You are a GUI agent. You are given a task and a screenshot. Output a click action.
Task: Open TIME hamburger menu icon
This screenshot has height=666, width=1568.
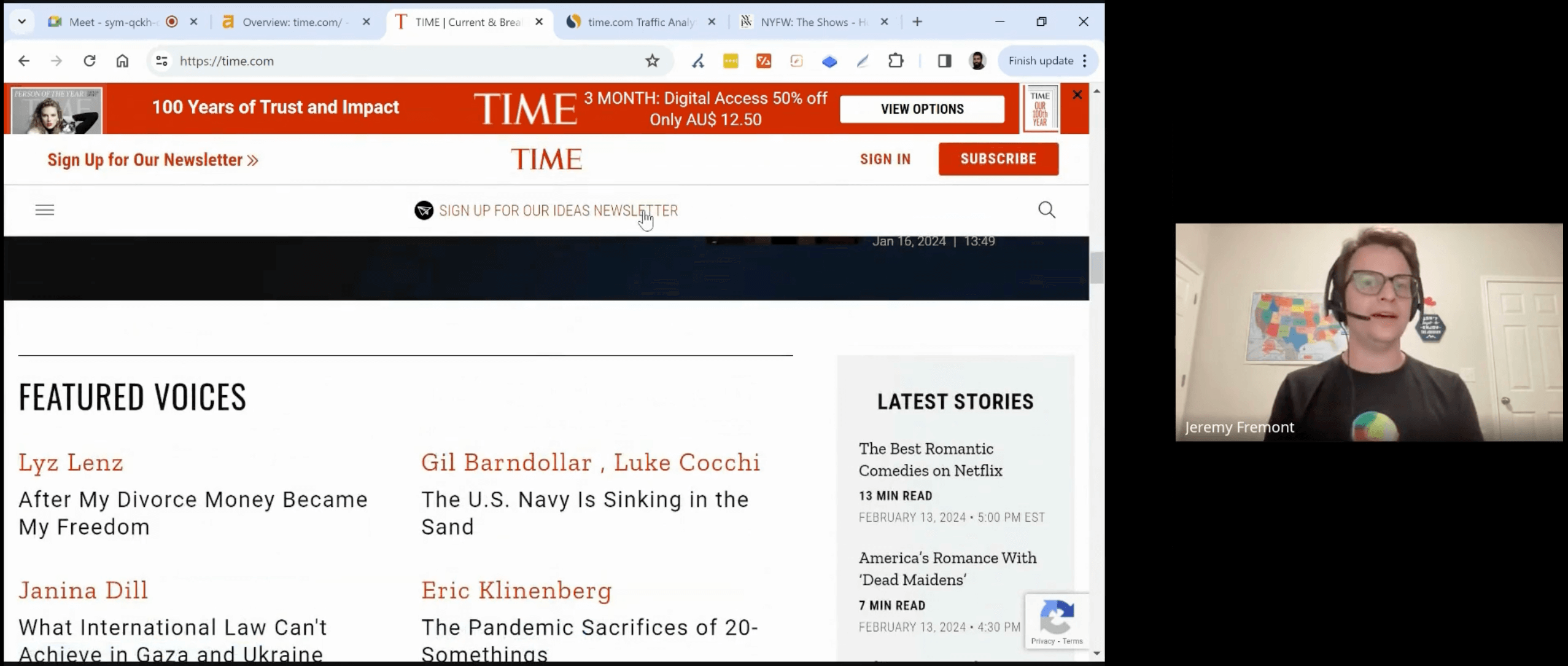45,210
